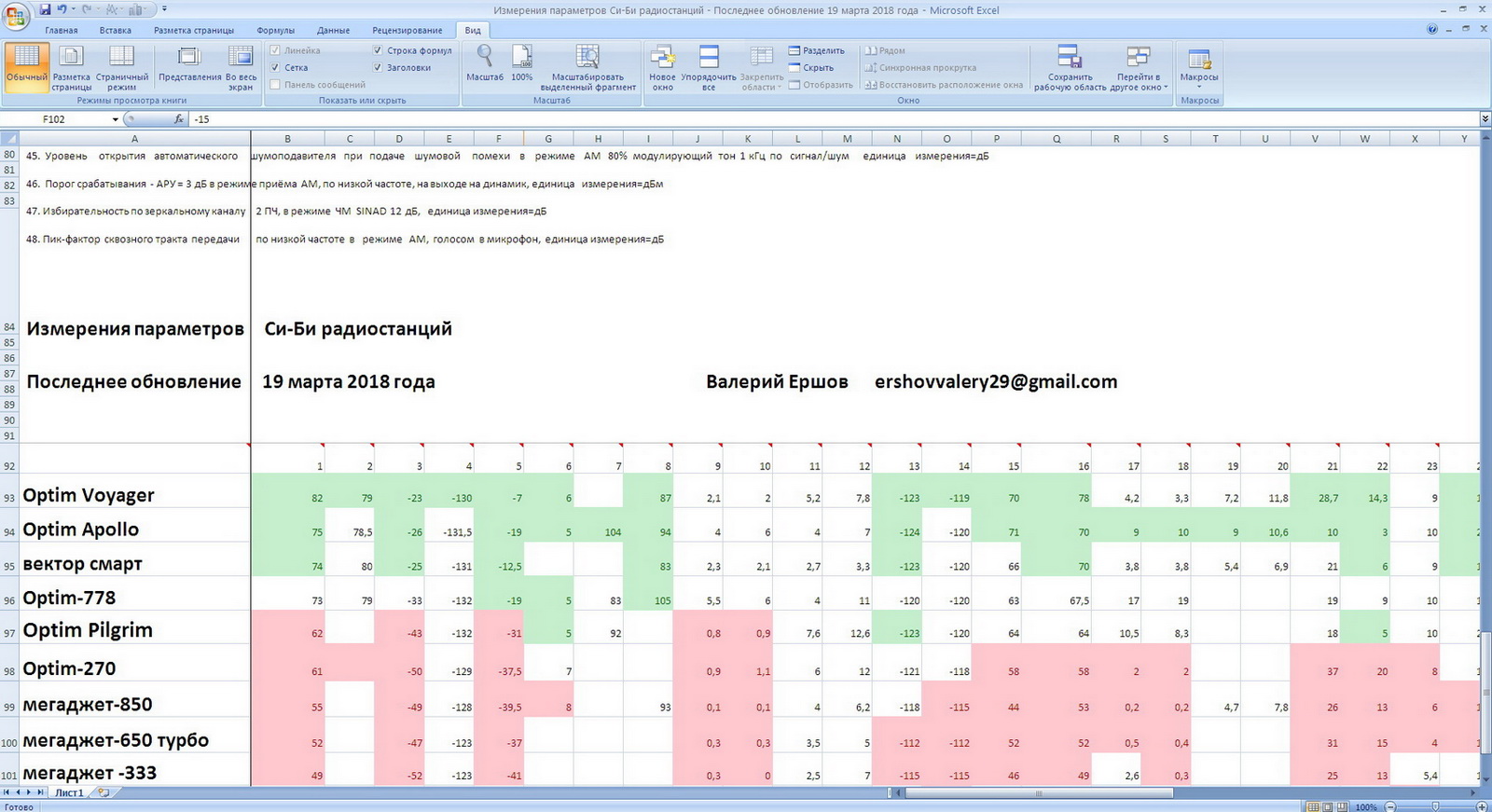
Task: Click Отобразить unhide window
Action: (821, 84)
